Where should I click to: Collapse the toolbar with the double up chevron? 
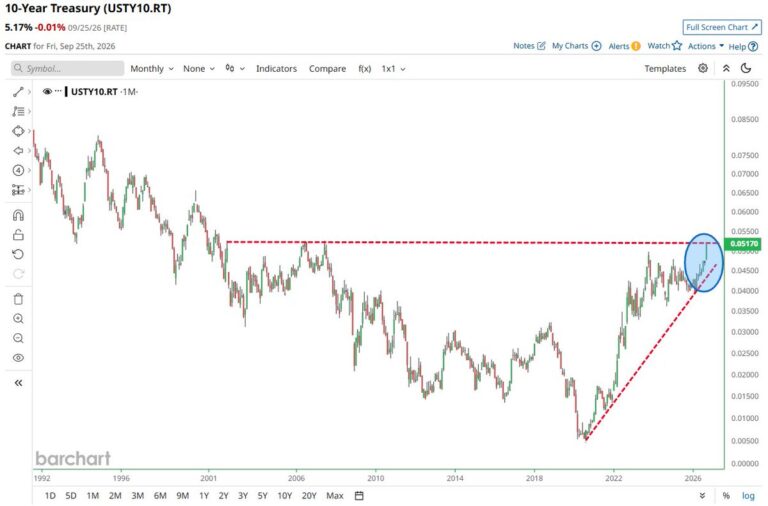(726, 68)
